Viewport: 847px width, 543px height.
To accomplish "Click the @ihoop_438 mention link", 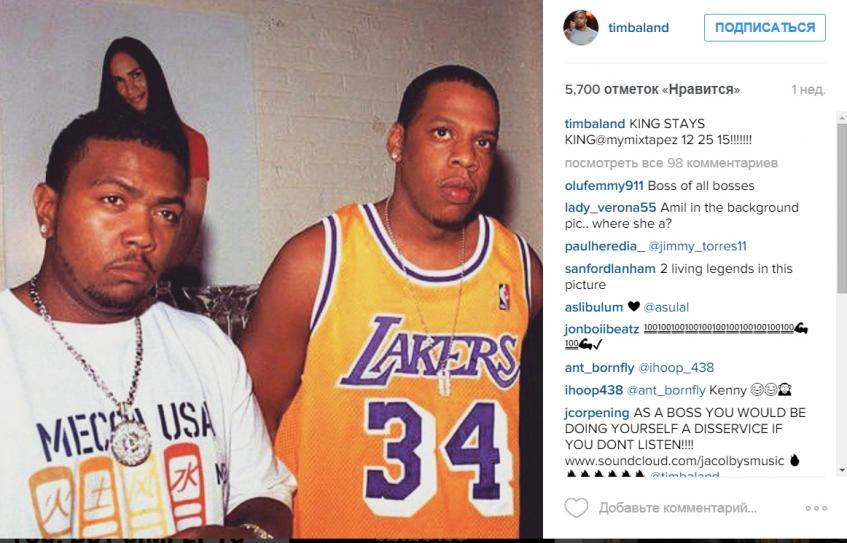I will 676,368.
